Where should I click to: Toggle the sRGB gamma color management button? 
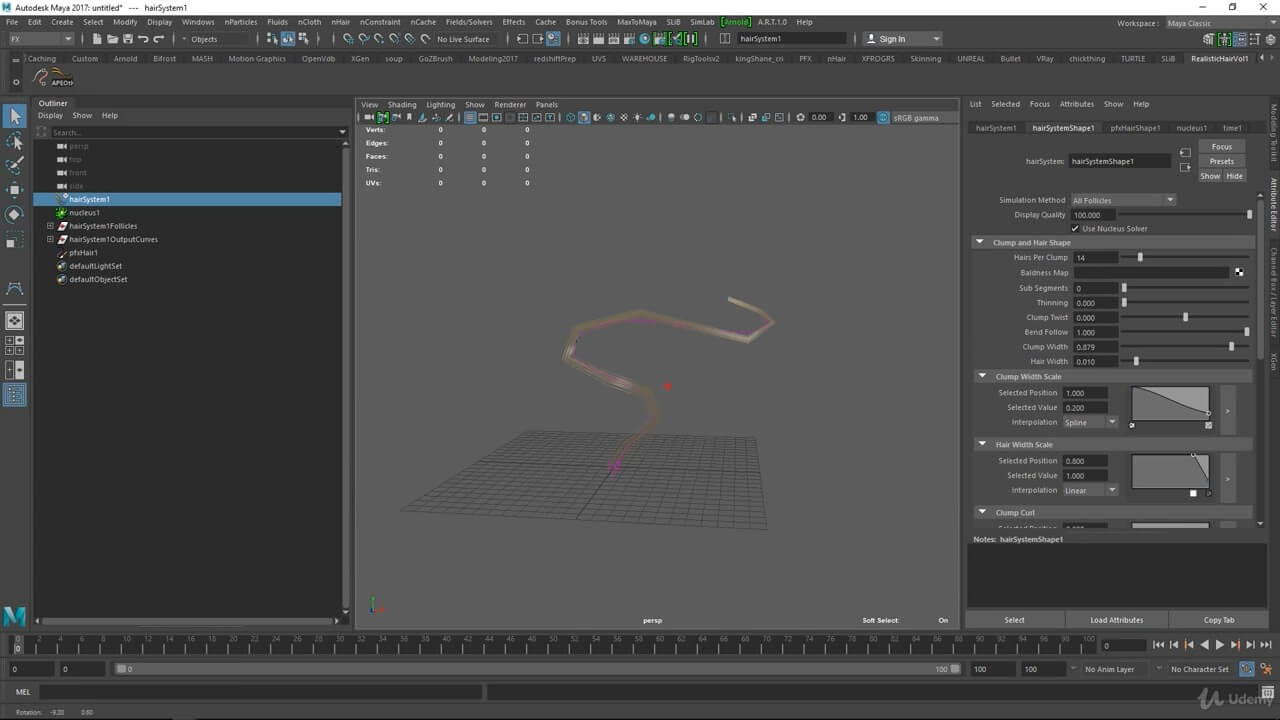884,118
